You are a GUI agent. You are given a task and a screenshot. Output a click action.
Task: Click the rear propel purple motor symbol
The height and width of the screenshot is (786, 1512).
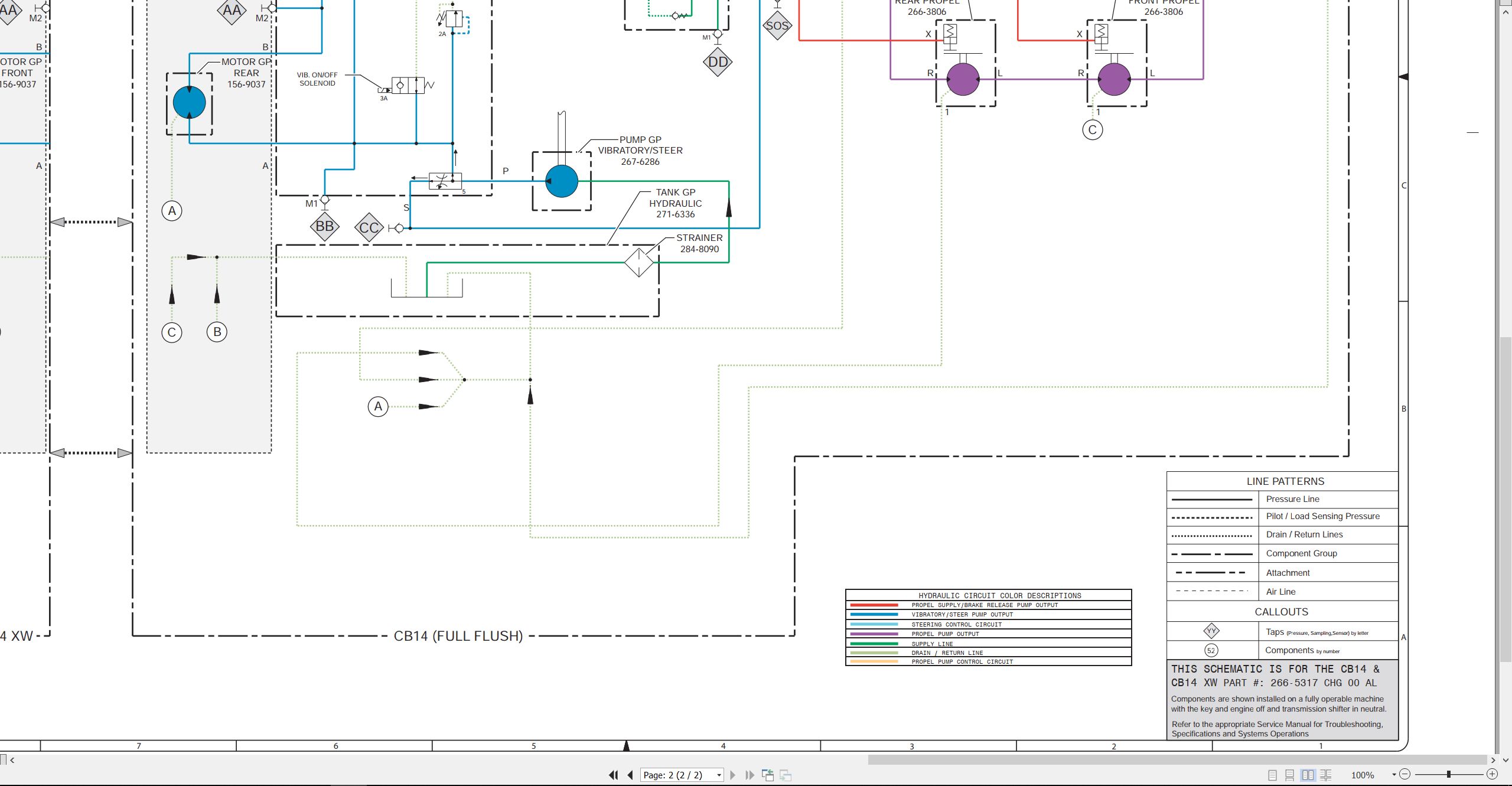pyautogui.click(x=963, y=79)
